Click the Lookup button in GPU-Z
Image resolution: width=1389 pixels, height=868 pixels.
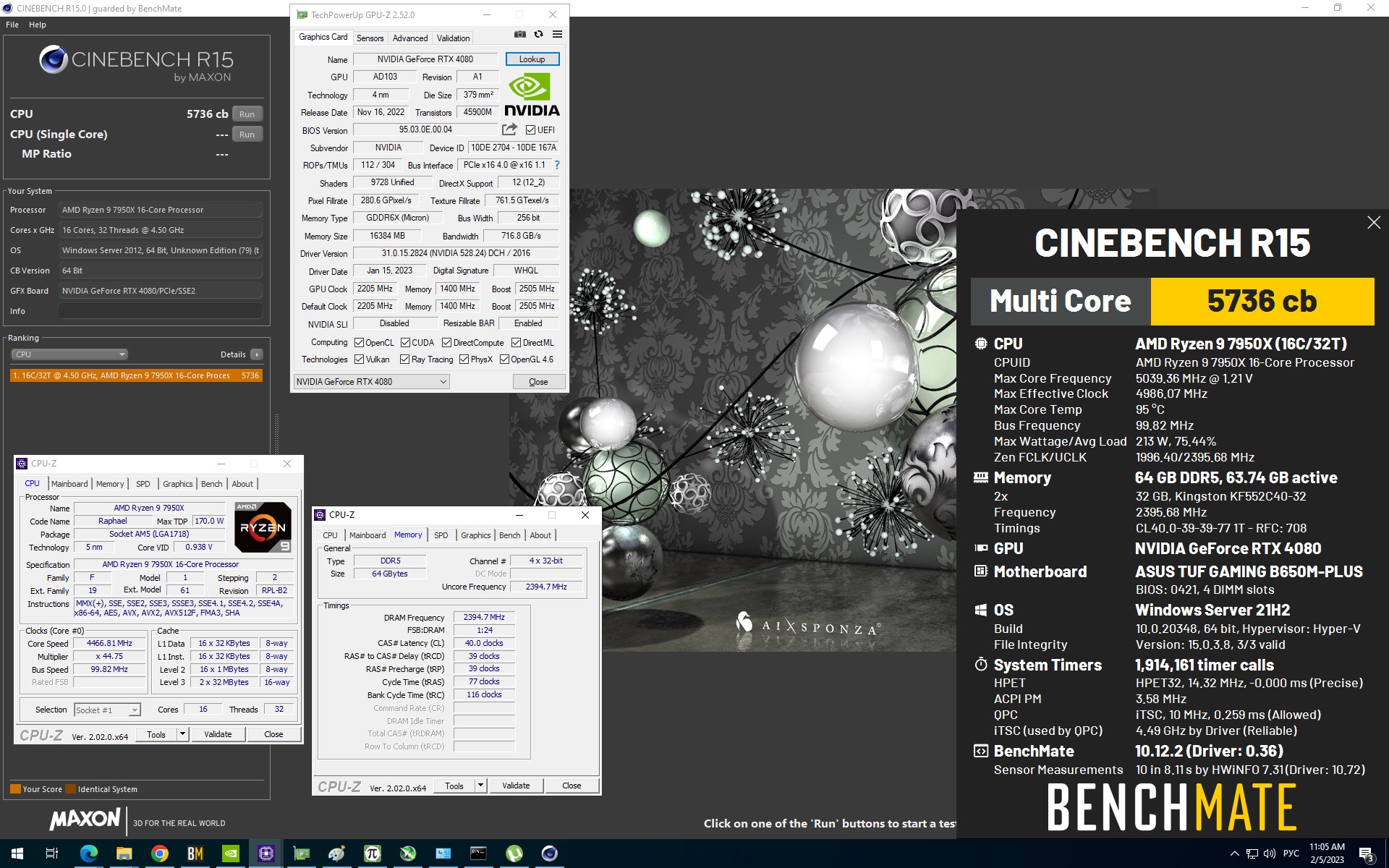tap(532, 59)
